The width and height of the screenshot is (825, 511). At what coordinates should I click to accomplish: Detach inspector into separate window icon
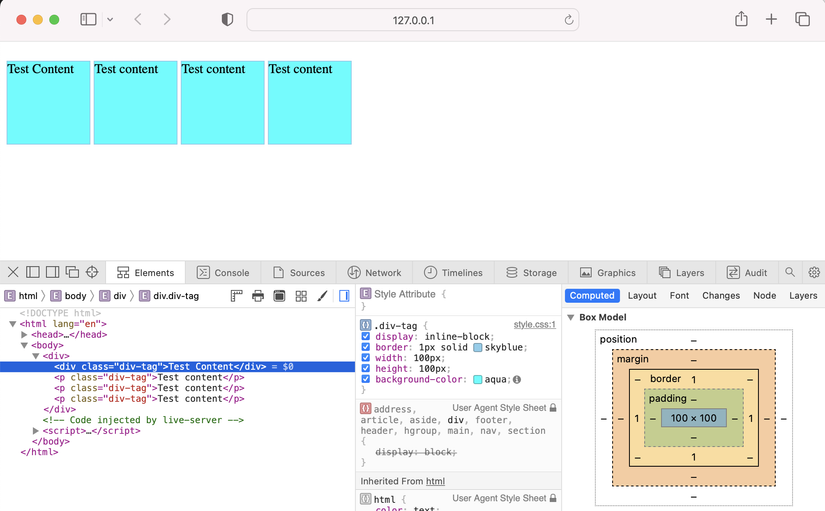click(x=72, y=272)
